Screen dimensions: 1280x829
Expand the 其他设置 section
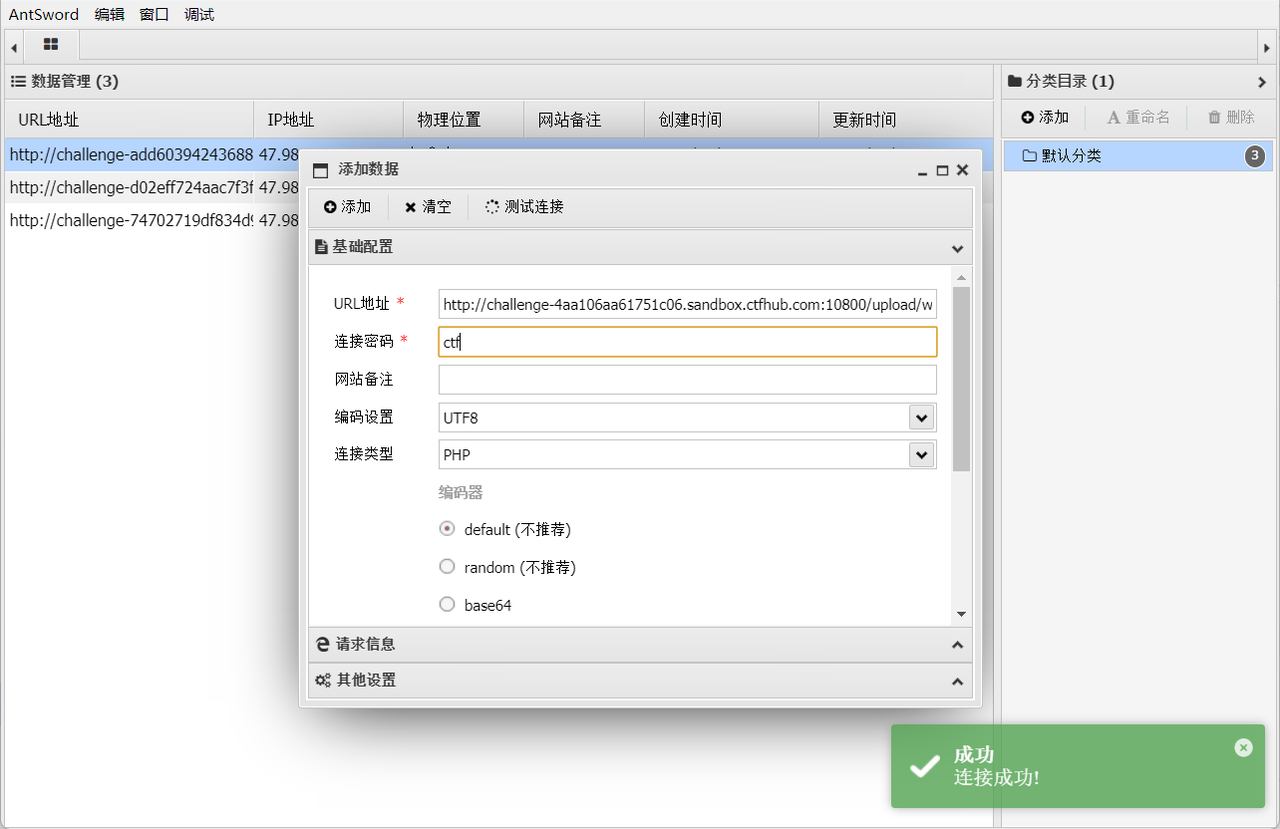click(640, 681)
